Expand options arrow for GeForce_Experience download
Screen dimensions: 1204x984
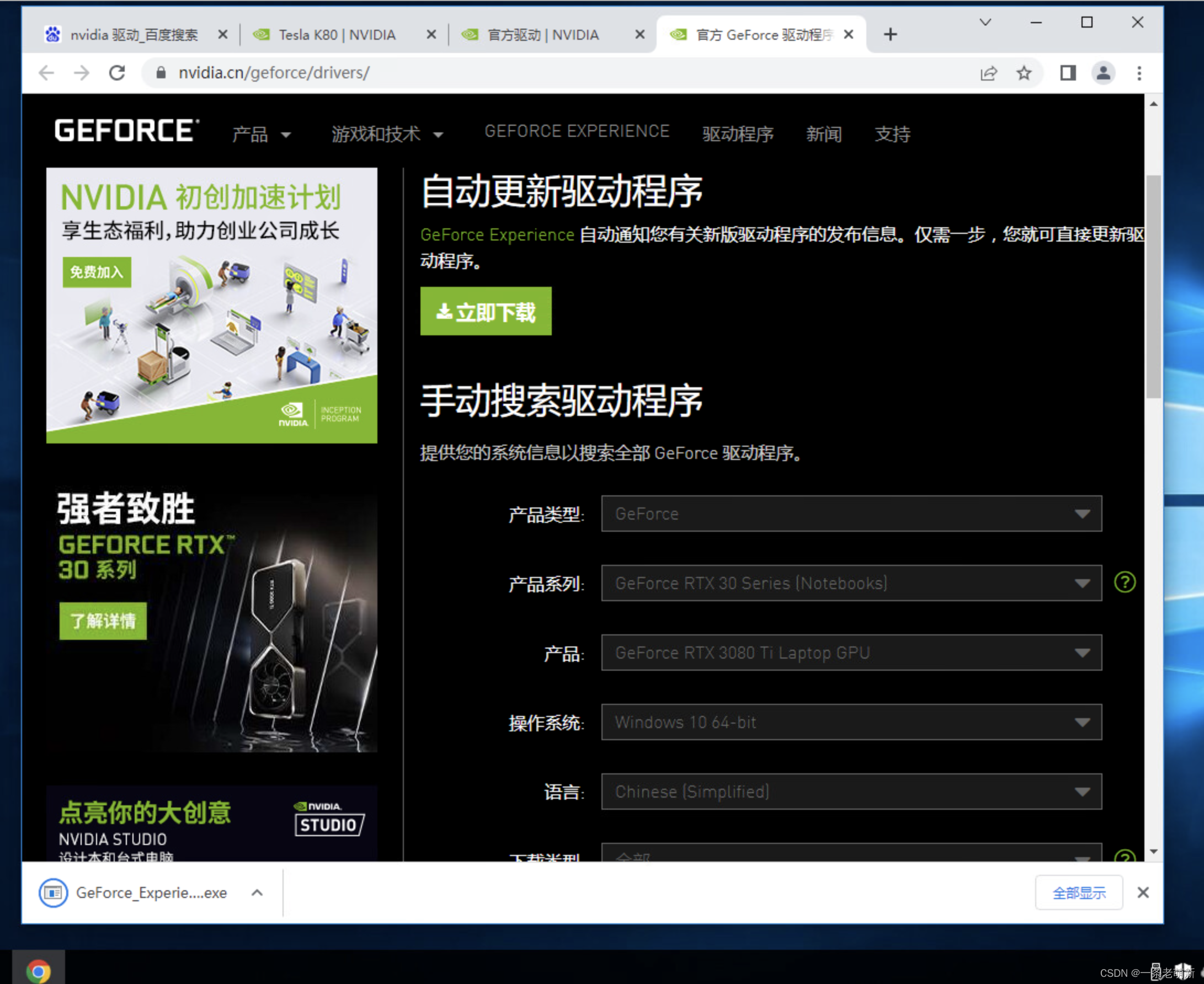point(257,893)
